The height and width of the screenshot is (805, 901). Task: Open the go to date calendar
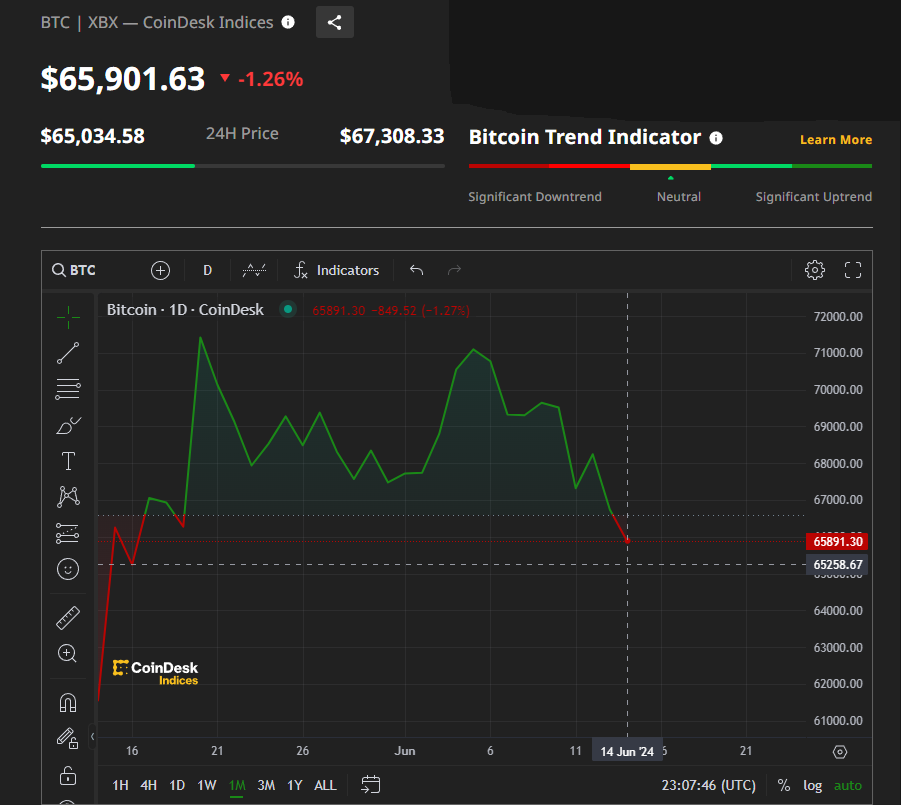[371, 785]
